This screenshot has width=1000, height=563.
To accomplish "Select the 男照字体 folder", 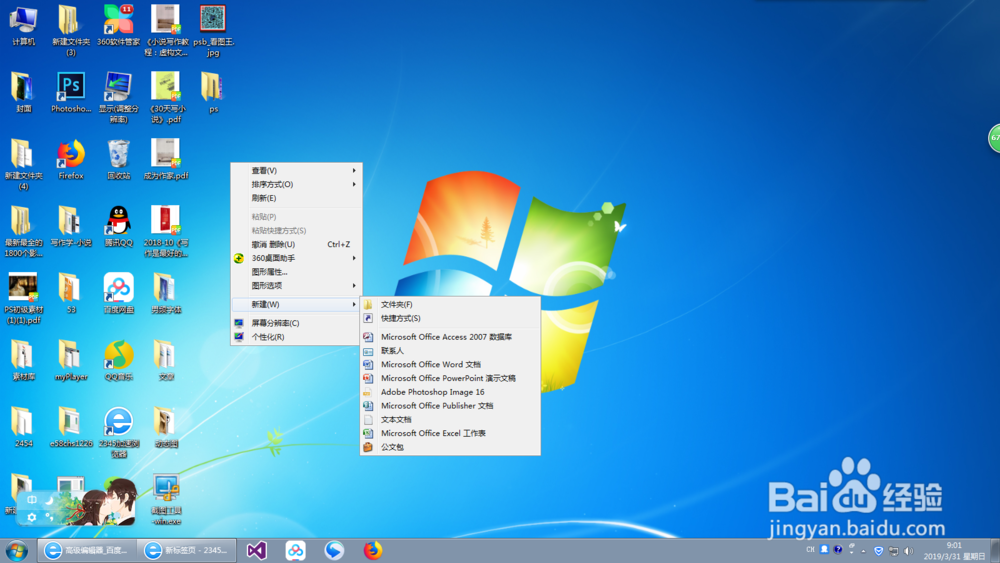I will 166,294.
